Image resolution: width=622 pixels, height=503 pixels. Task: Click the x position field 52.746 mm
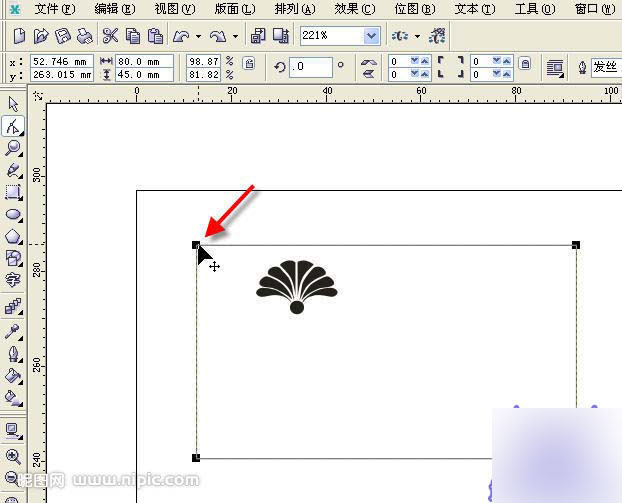pyautogui.click(x=62, y=61)
